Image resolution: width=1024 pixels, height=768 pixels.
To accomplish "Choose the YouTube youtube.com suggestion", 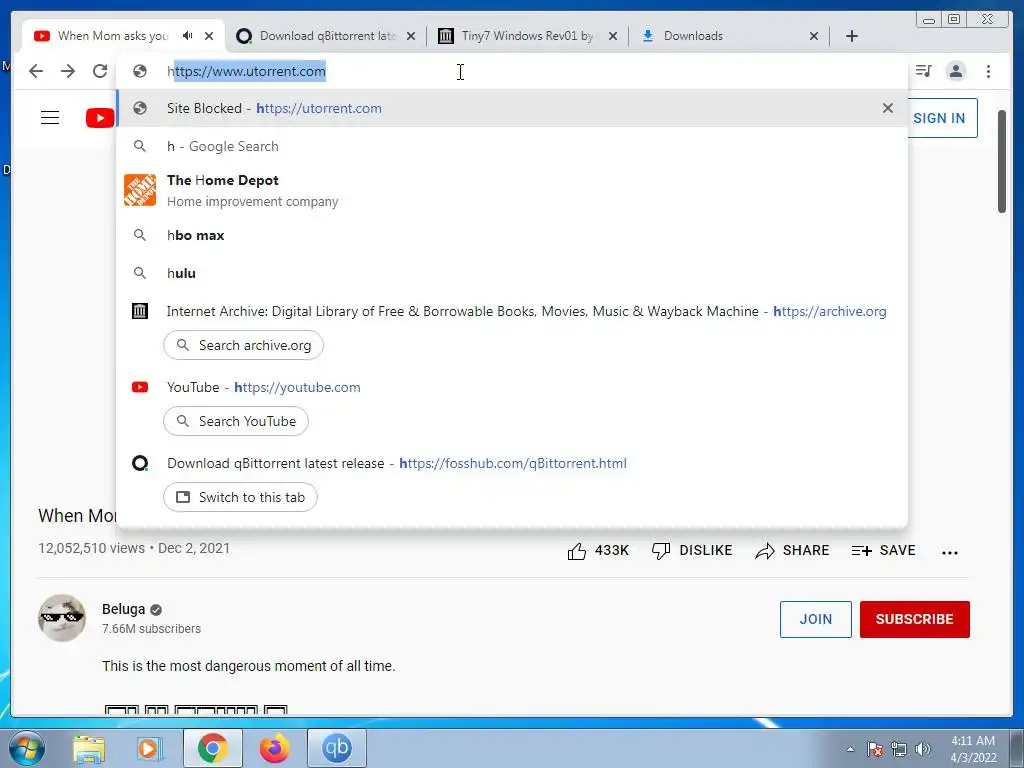I will tap(512, 387).
